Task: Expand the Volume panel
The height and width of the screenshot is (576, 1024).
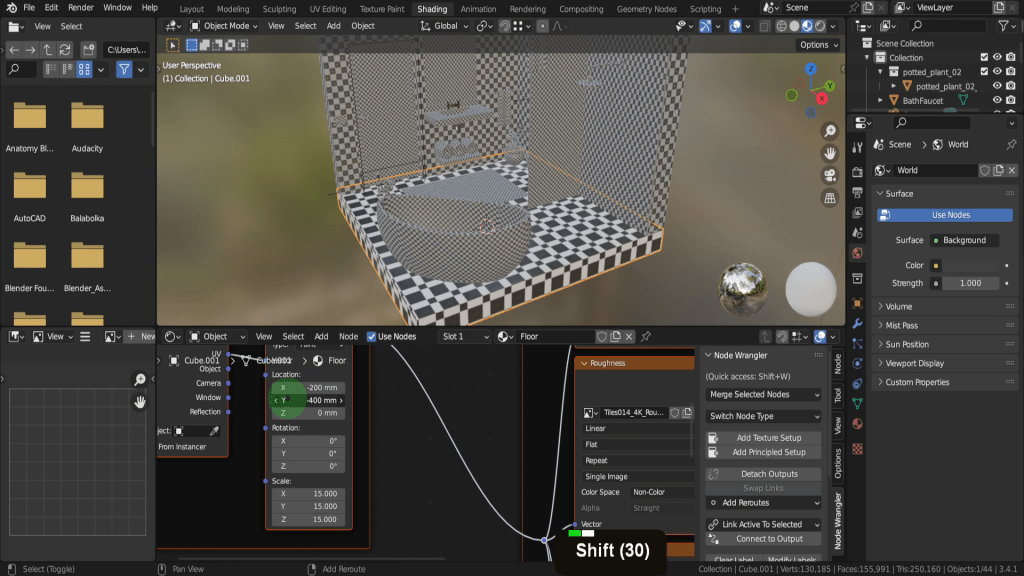Action: (x=898, y=306)
